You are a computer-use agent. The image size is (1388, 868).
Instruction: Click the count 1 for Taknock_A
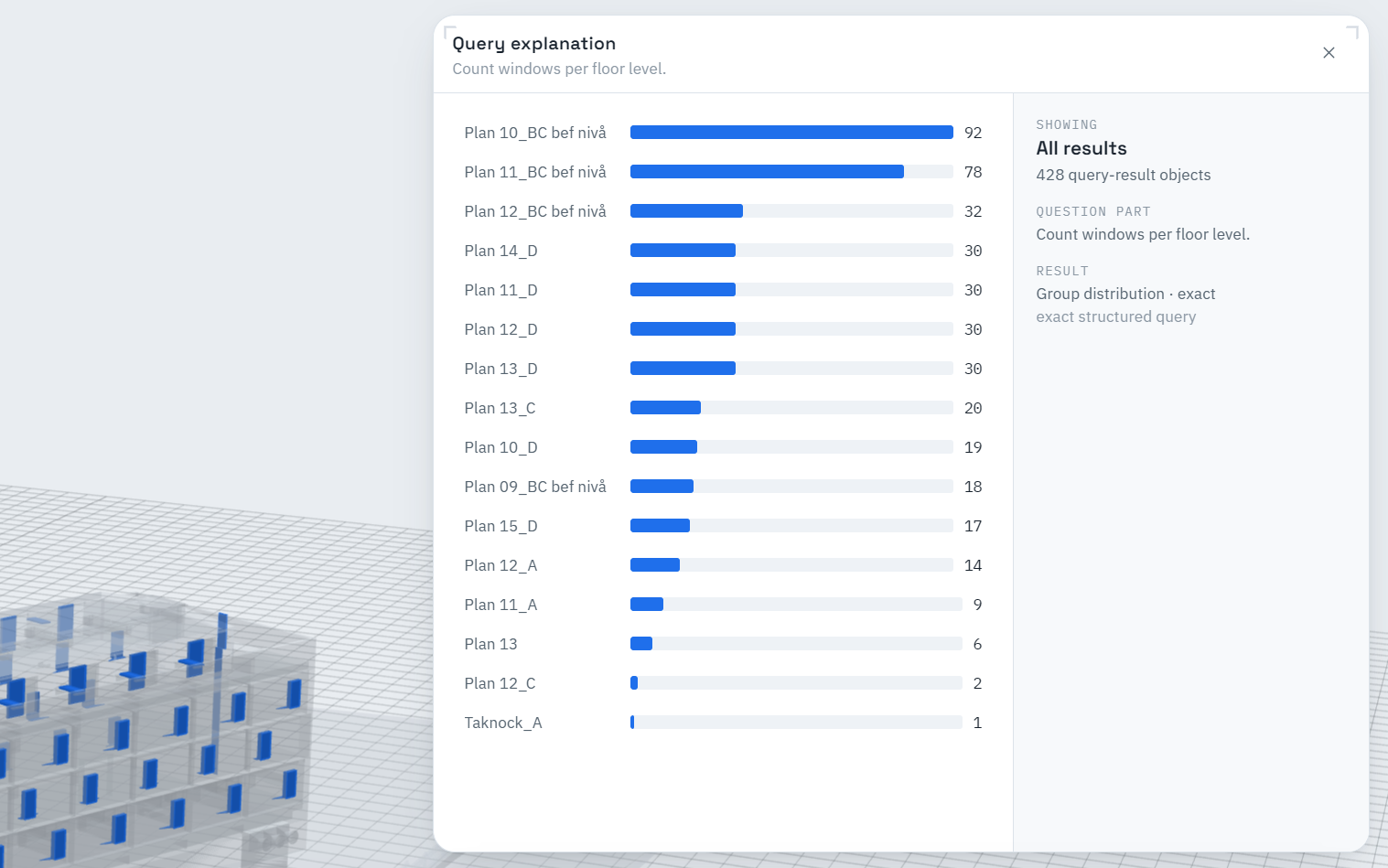tap(977, 723)
